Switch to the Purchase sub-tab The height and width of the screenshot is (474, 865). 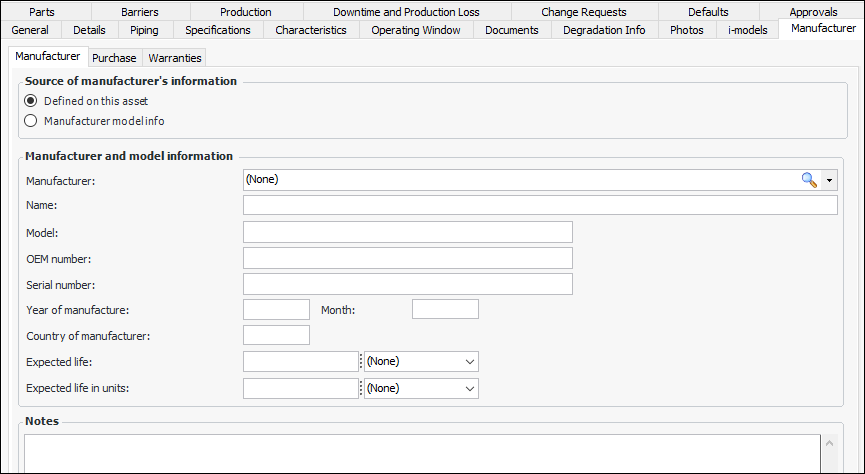[x=114, y=58]
